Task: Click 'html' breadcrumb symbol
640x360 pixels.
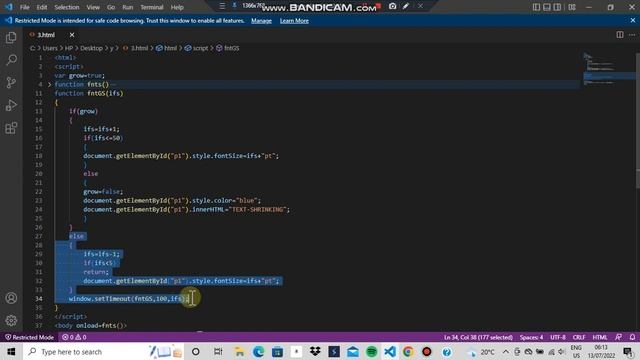Action: 171,48
